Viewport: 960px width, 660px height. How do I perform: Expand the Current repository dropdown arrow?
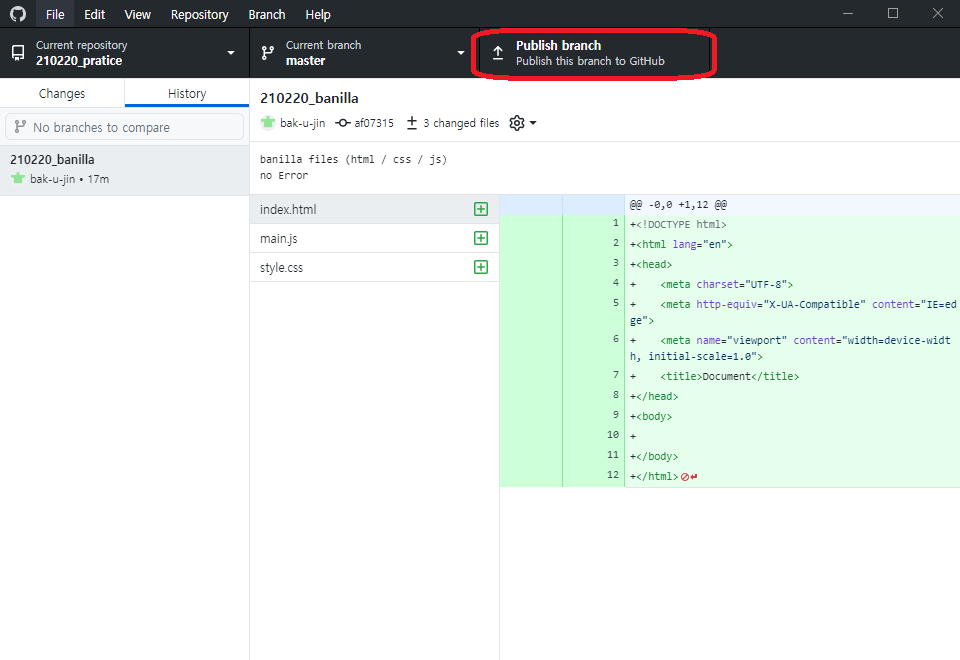tap(231, 53)
